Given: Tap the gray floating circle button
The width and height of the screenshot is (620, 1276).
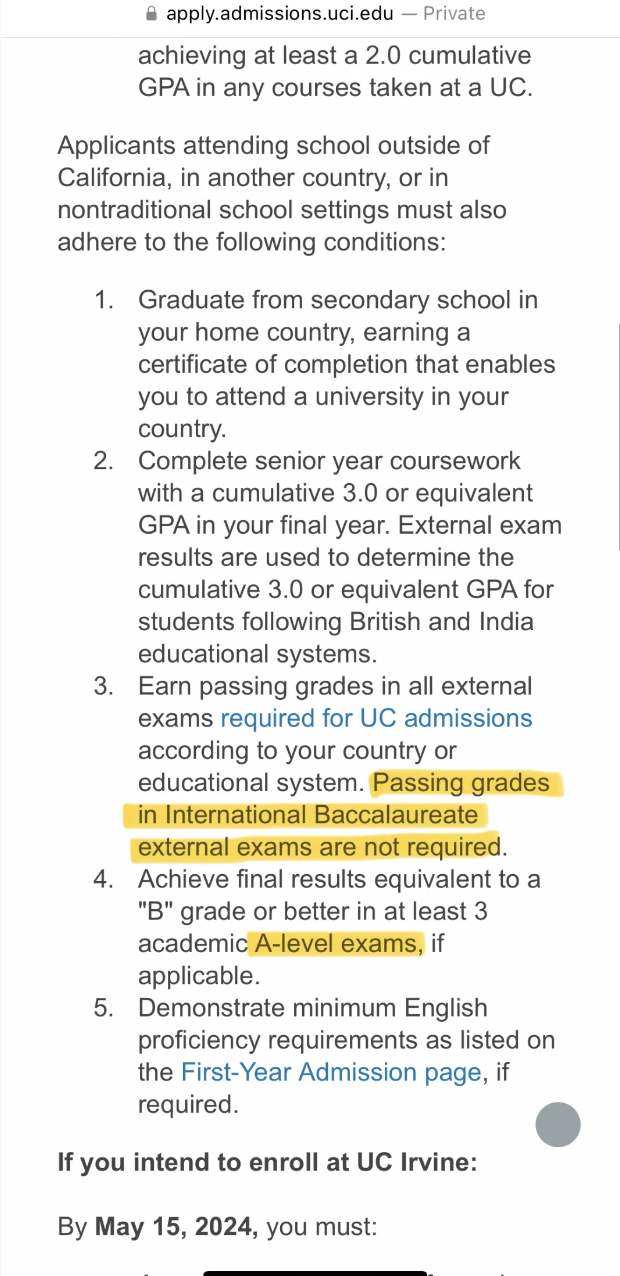Looking at the screenshot, I should (x=558, y=1124).
